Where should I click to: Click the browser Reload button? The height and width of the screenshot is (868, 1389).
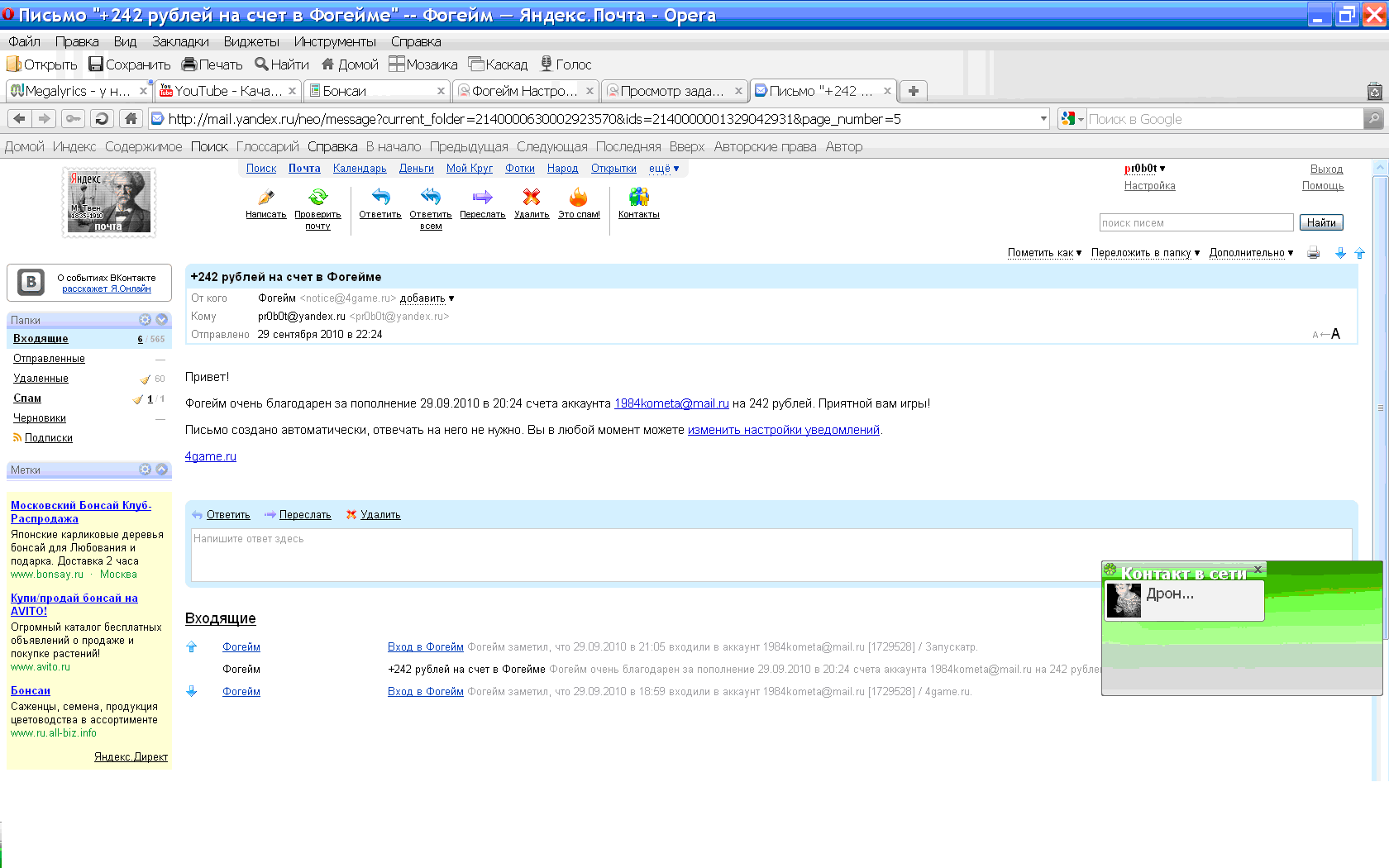[102, 119]
